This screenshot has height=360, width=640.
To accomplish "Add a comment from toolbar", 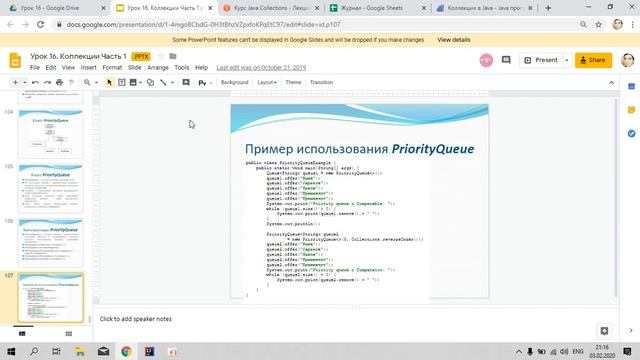I will [186, 82].
